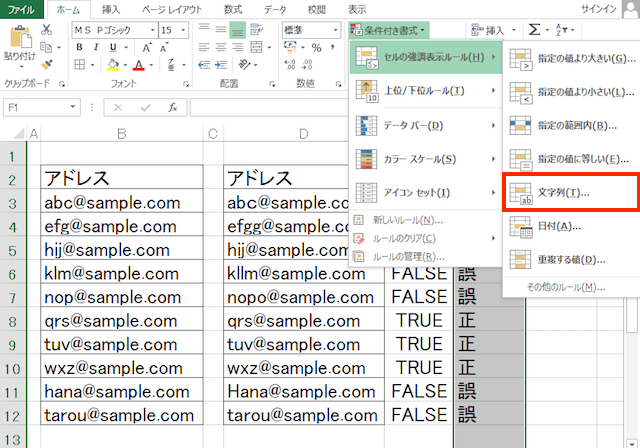Click the Paste clipboard icon
640x448 pixels.
(x=20, y=38)
